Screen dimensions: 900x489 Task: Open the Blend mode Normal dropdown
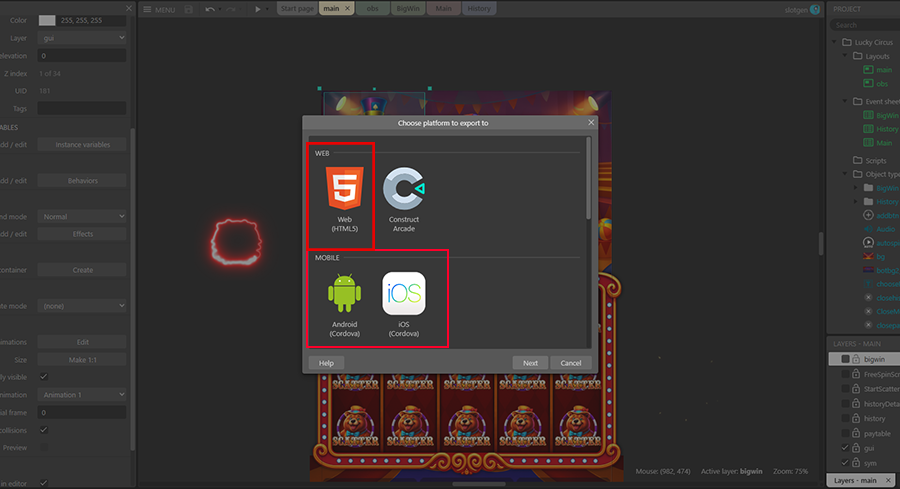(x=82, y=216)
